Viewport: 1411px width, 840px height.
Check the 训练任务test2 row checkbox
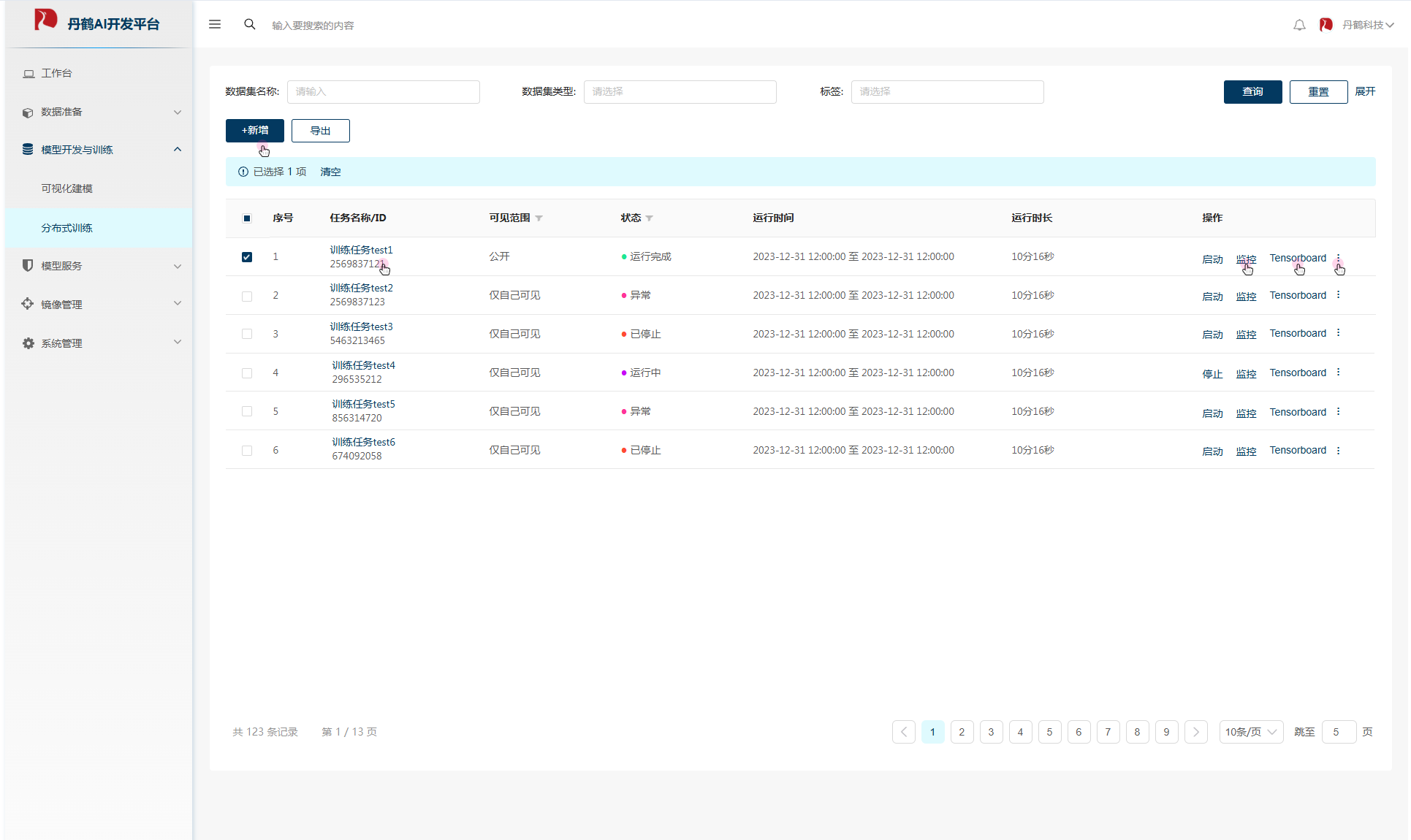click(247, 296)
